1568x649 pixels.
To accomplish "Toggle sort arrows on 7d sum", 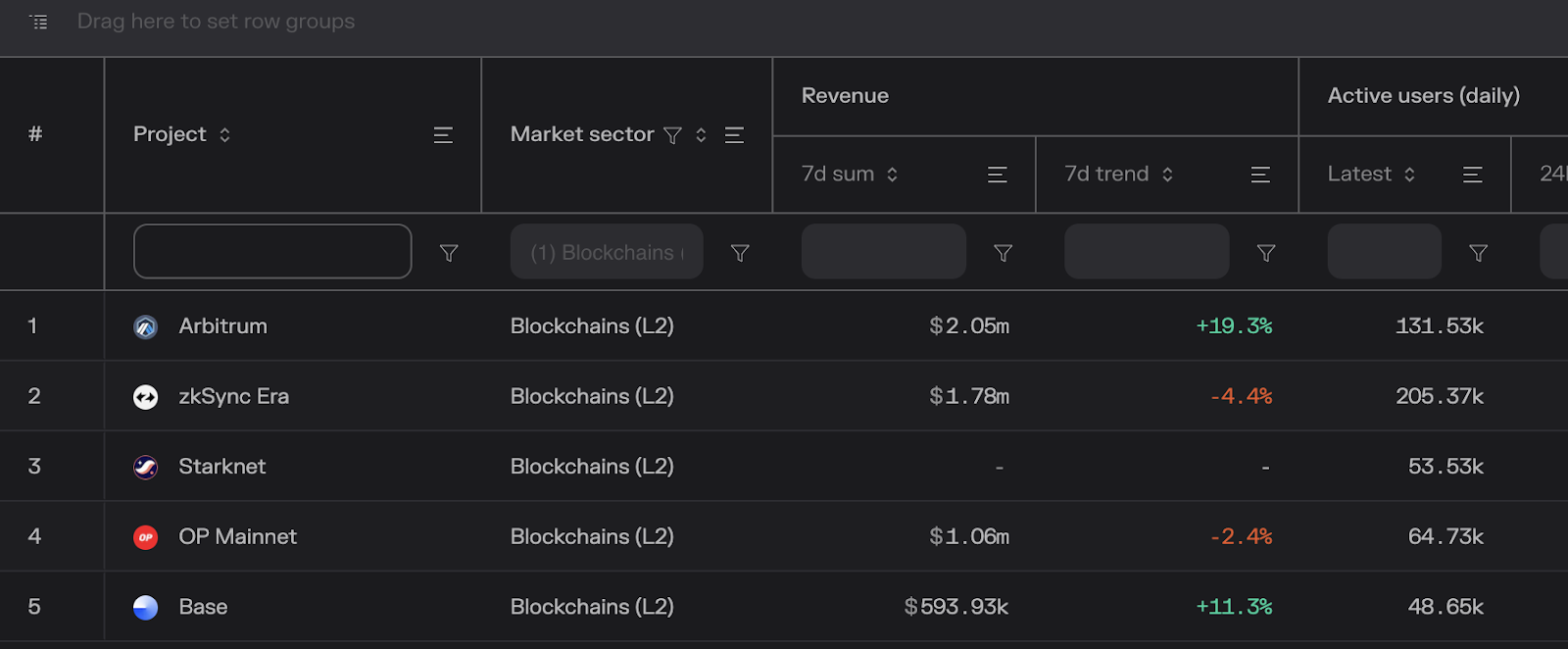I will click(x=892, y=175).
